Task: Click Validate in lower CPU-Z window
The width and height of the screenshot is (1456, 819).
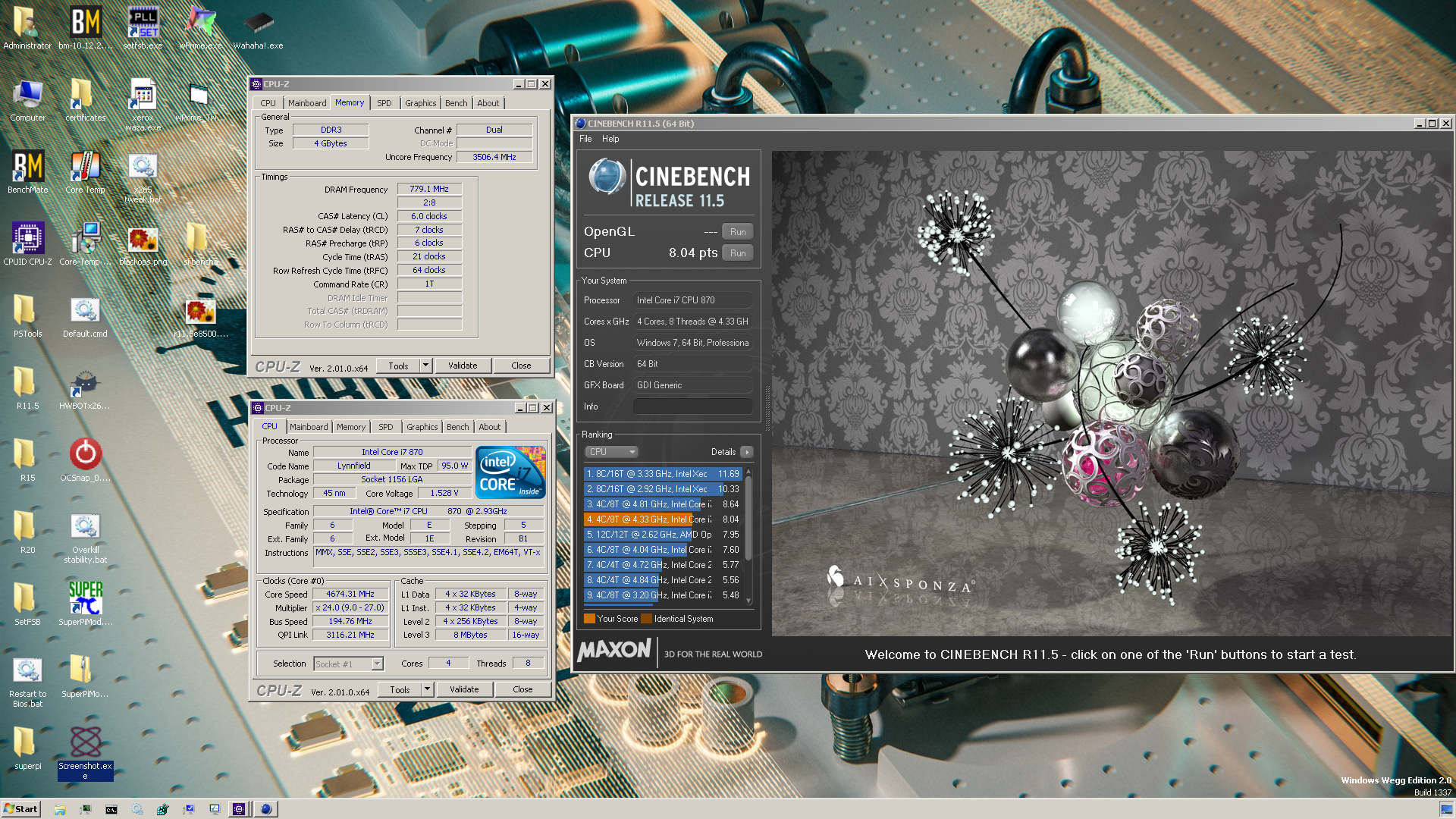Action: coord(464,689)
